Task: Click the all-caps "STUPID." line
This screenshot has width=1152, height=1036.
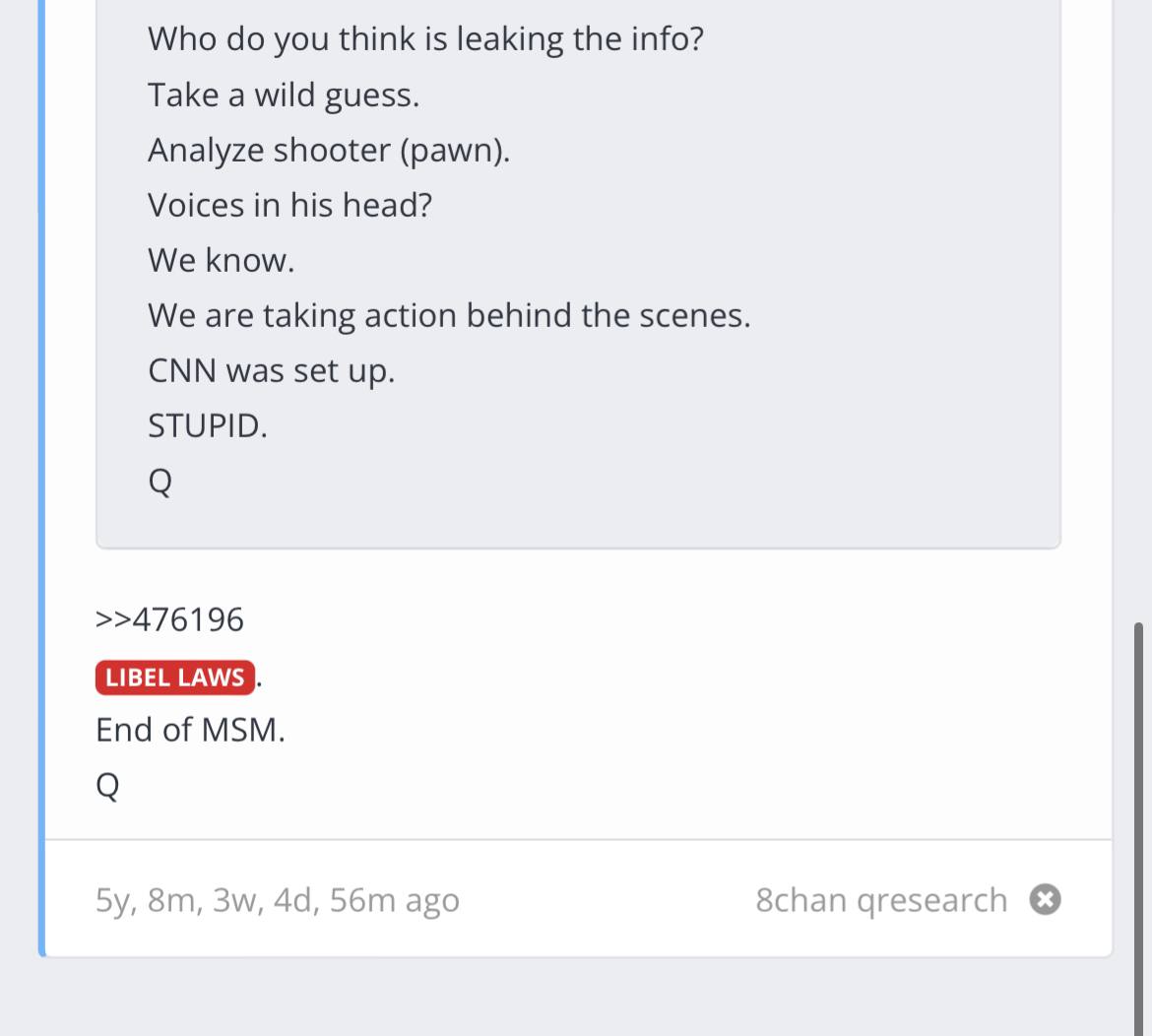Action: 208,425
